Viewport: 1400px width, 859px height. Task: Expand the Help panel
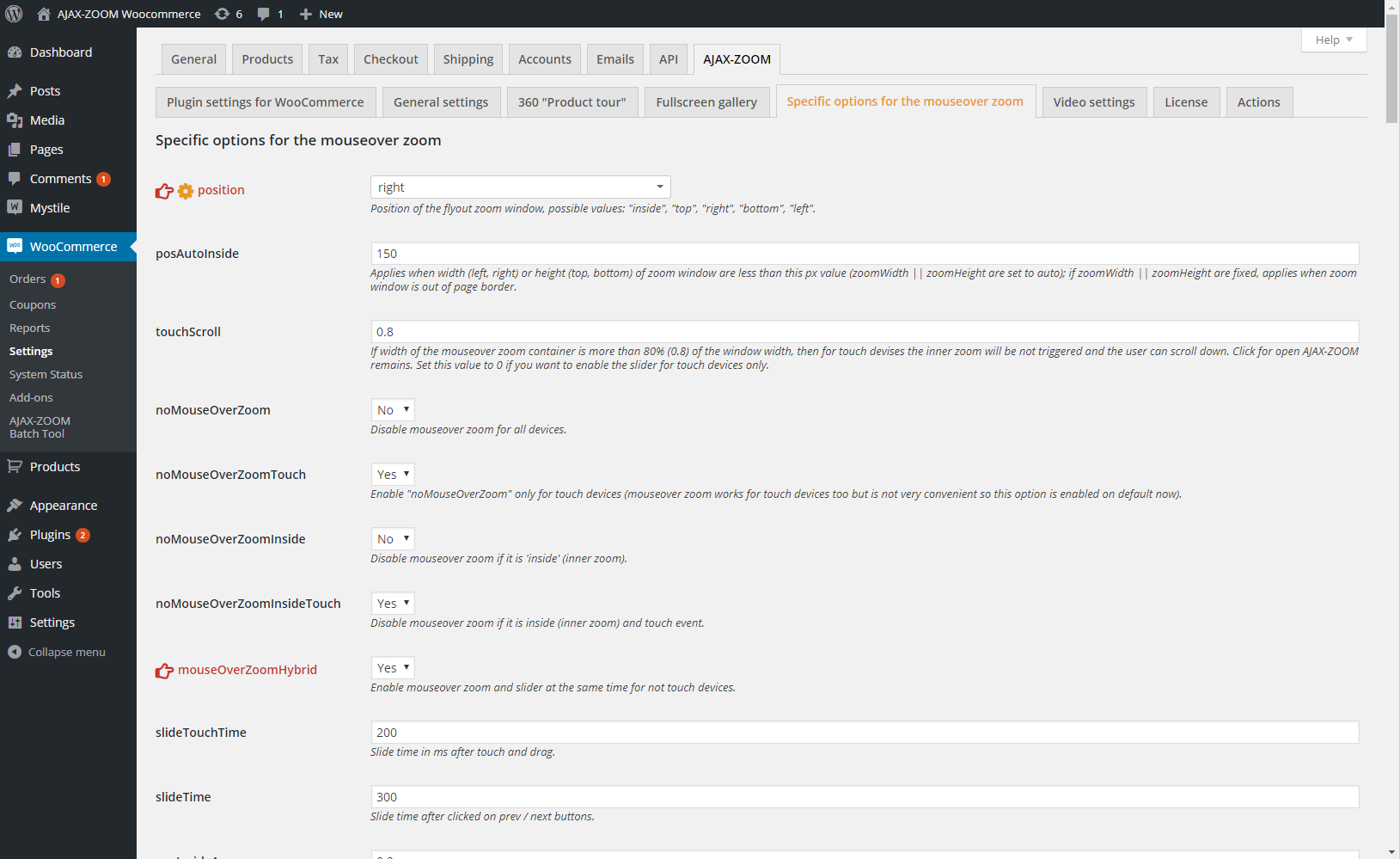(x=1334, y=40)
